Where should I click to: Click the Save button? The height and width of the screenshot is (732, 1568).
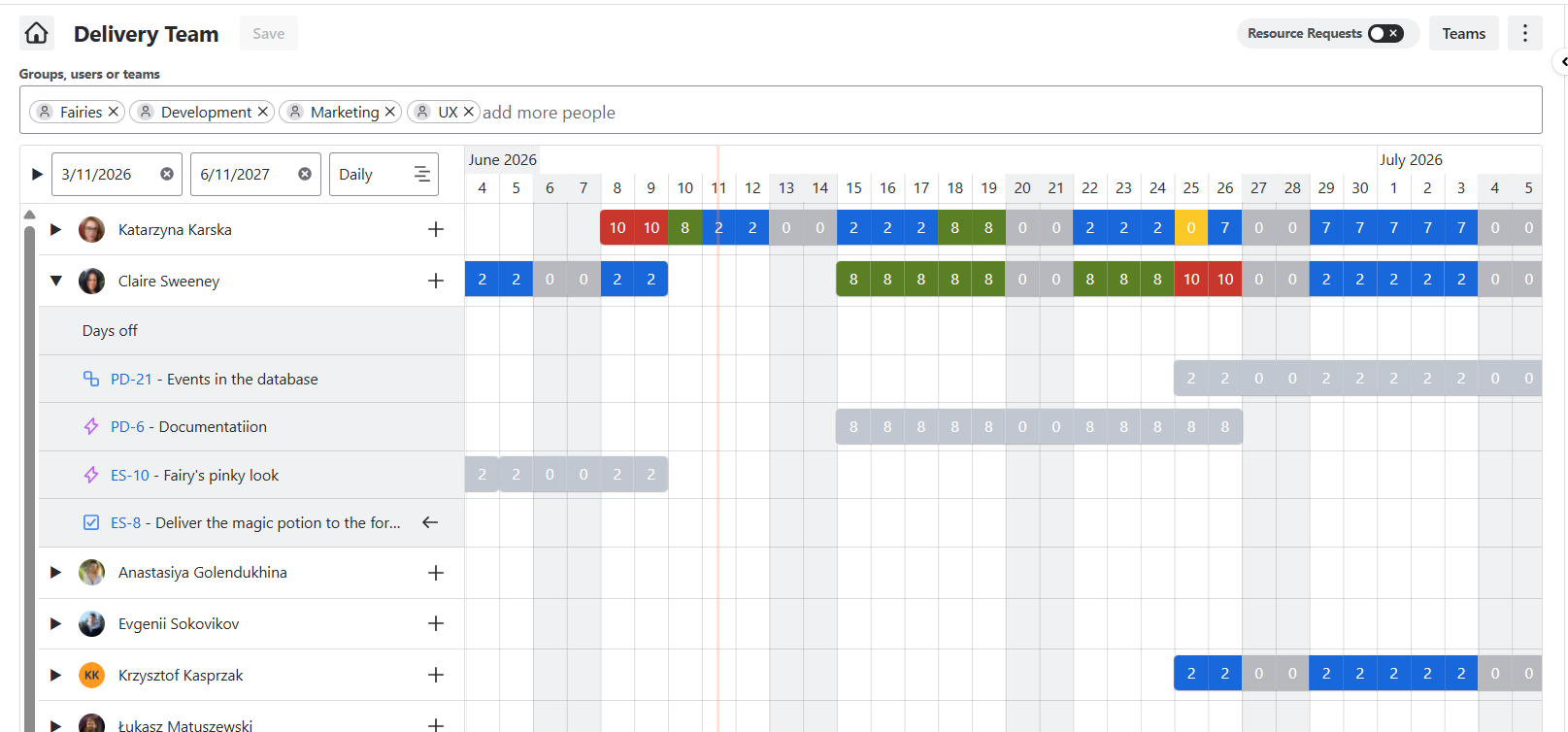(269, 33)
